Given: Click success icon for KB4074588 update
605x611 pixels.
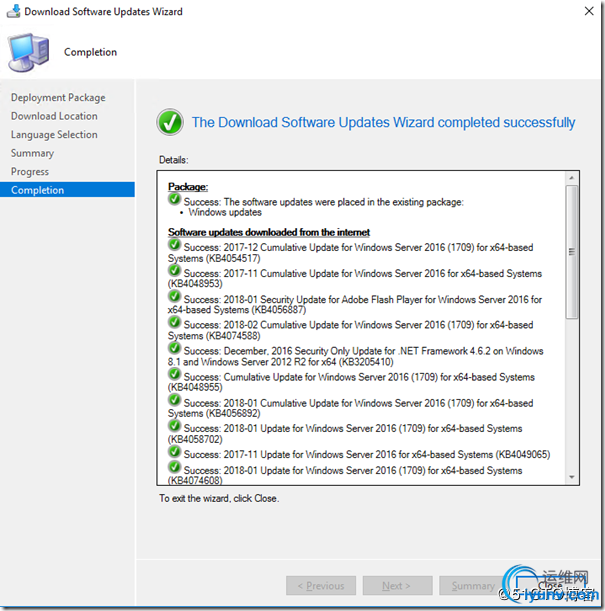Looking at the screenshot, I should (174, 322).
